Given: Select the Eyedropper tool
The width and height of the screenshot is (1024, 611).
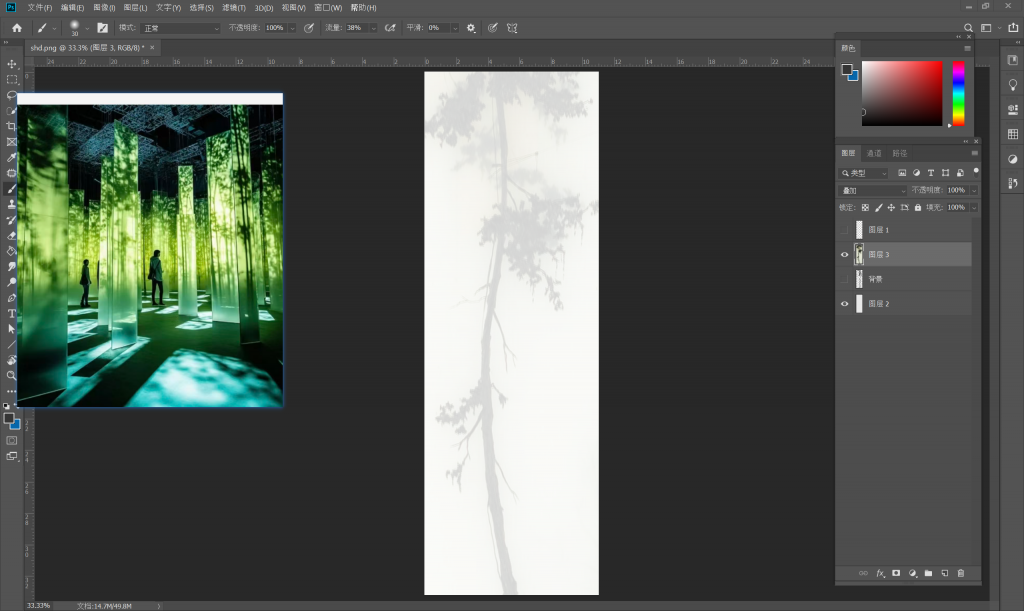Looking at the screenshot, I should coord(12,158).
